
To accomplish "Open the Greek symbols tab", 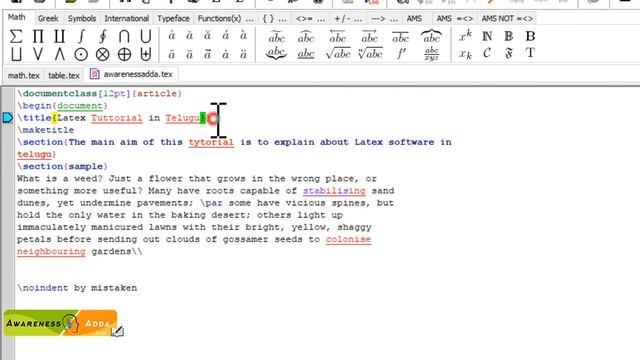I will coord(48,18).
